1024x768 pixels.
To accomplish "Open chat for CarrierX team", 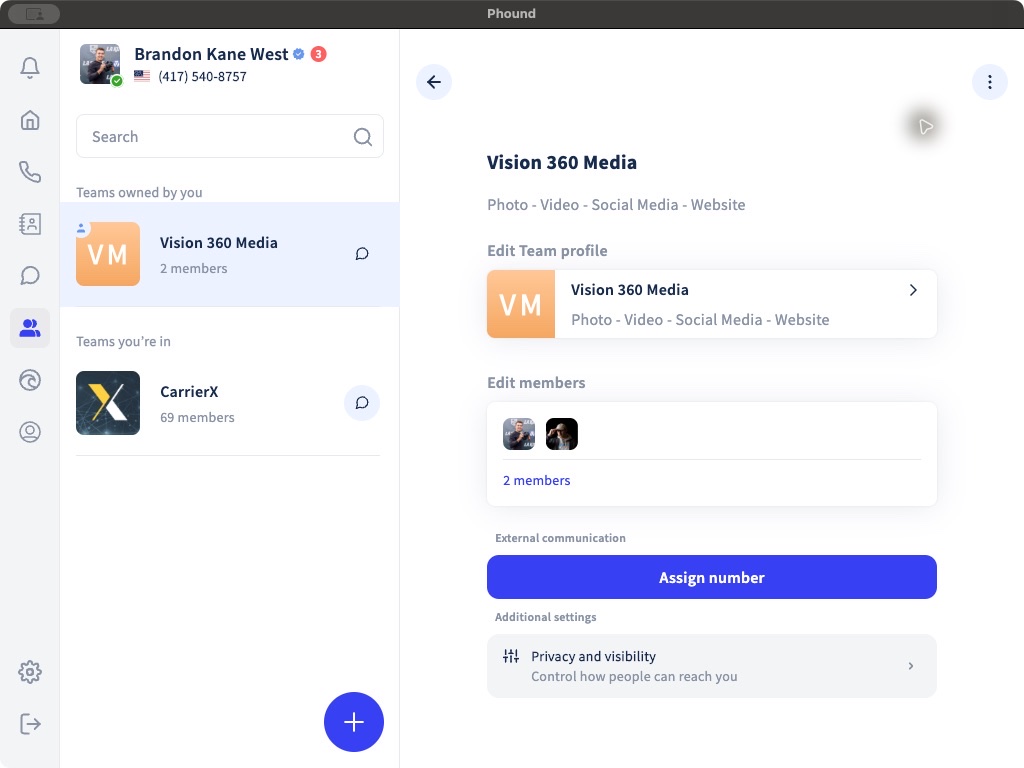I will coord(362,403).
